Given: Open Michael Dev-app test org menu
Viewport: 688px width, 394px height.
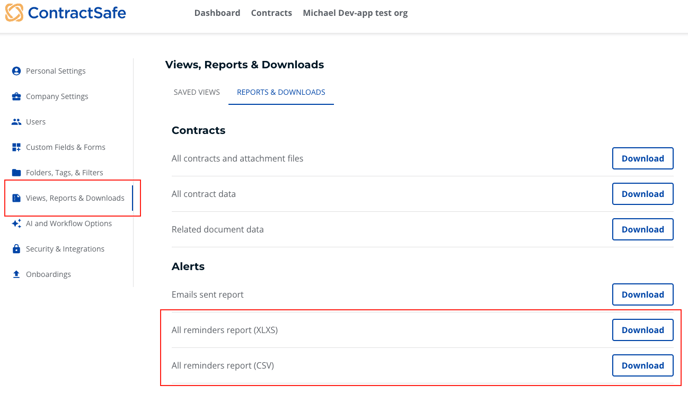Looking at the screenshot, I should 355,13.
